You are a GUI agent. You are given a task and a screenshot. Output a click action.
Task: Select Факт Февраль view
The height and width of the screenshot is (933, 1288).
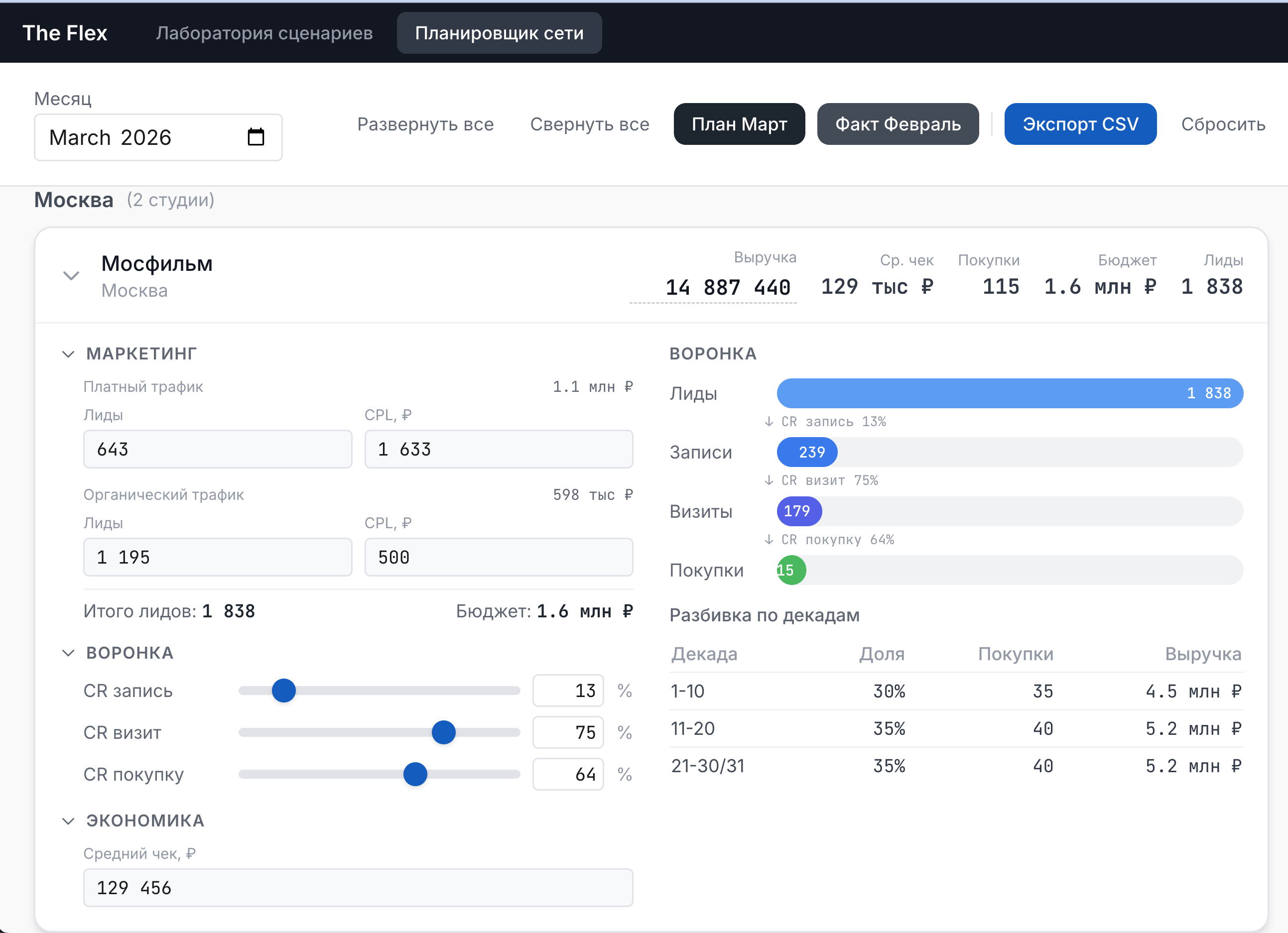(x=898, y=123)
